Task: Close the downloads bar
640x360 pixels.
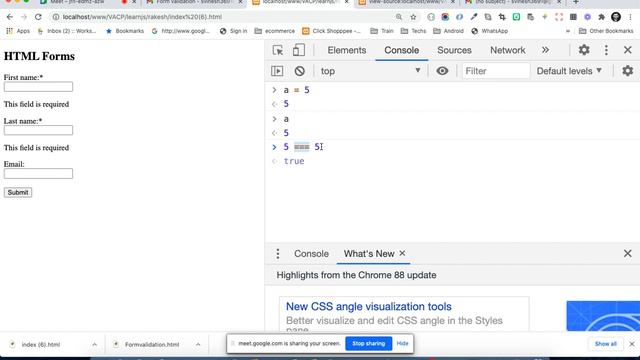Action: pyautogui.click(x=632, y=344)
